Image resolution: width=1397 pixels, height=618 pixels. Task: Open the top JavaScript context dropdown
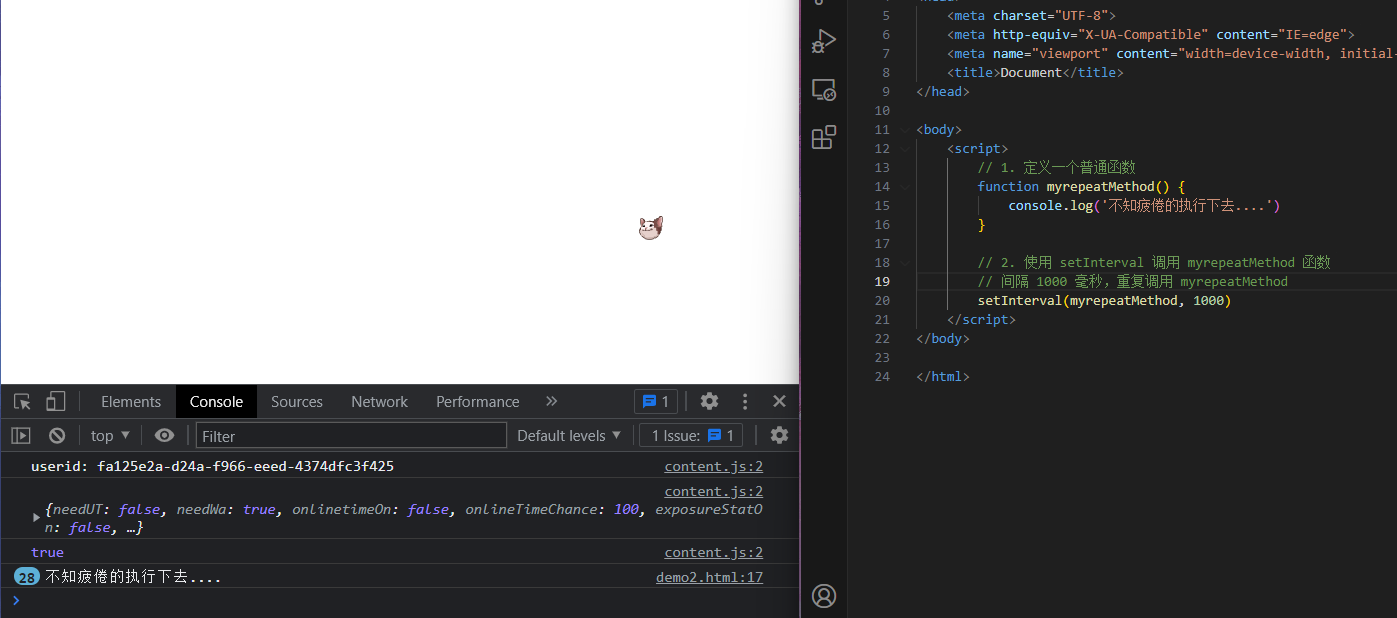coord(110,436)
